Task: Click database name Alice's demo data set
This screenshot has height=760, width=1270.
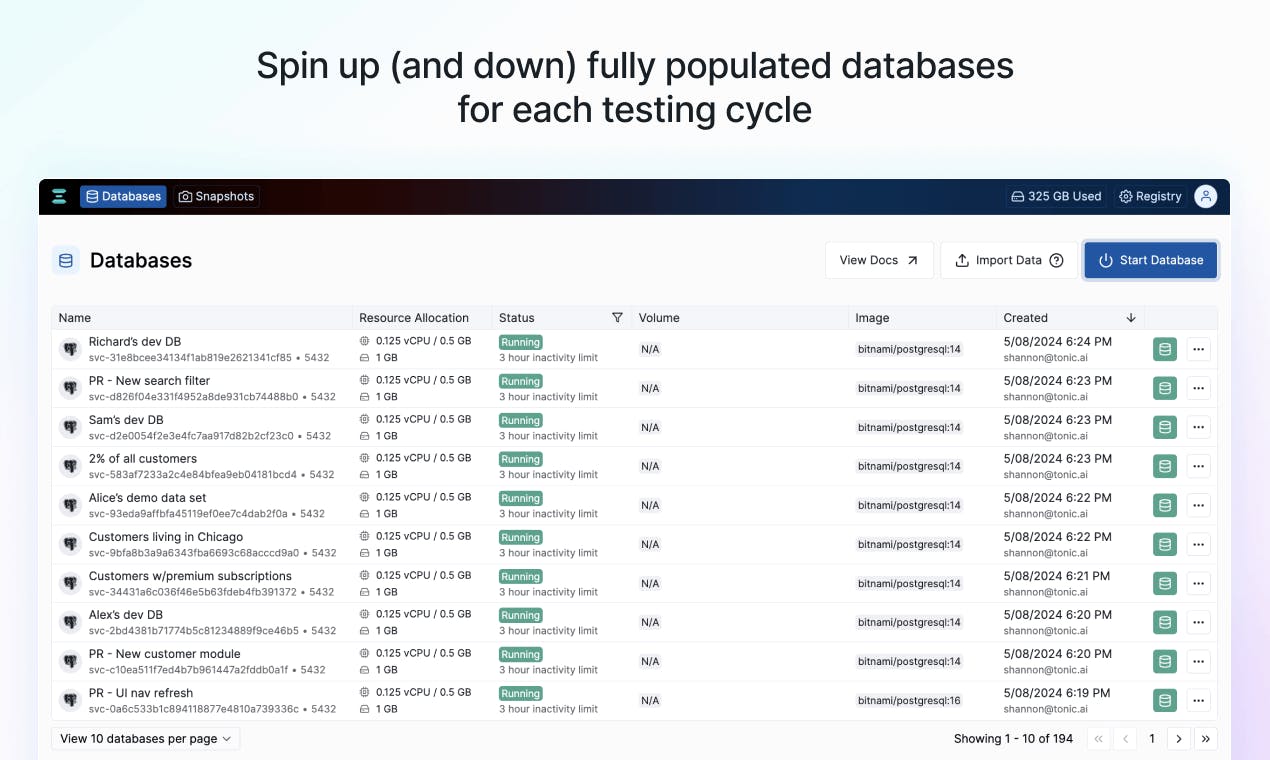Action: pos(148,498)
